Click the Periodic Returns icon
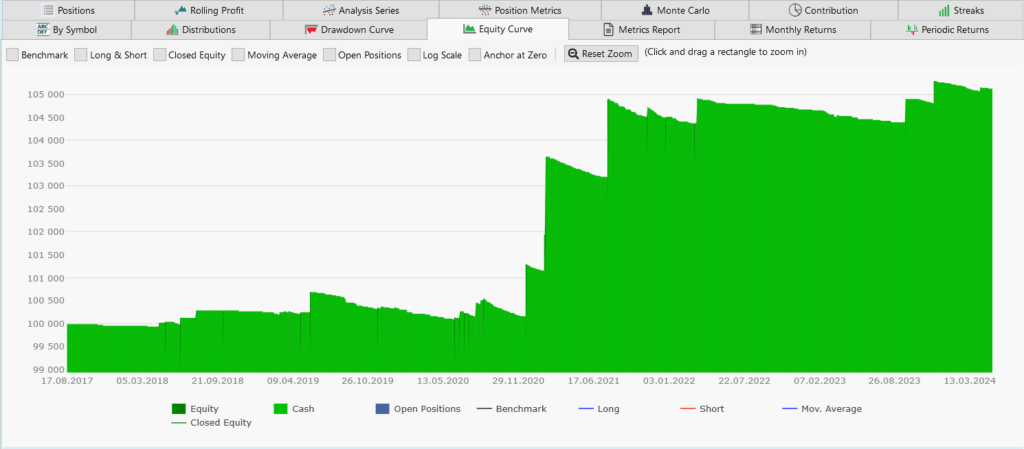1024x449 pixels. 912,29
